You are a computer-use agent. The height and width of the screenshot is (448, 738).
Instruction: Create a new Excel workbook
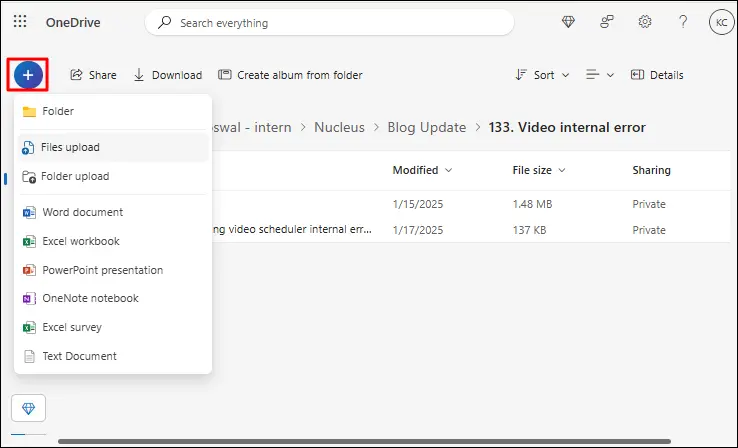[x=113, y=241]
